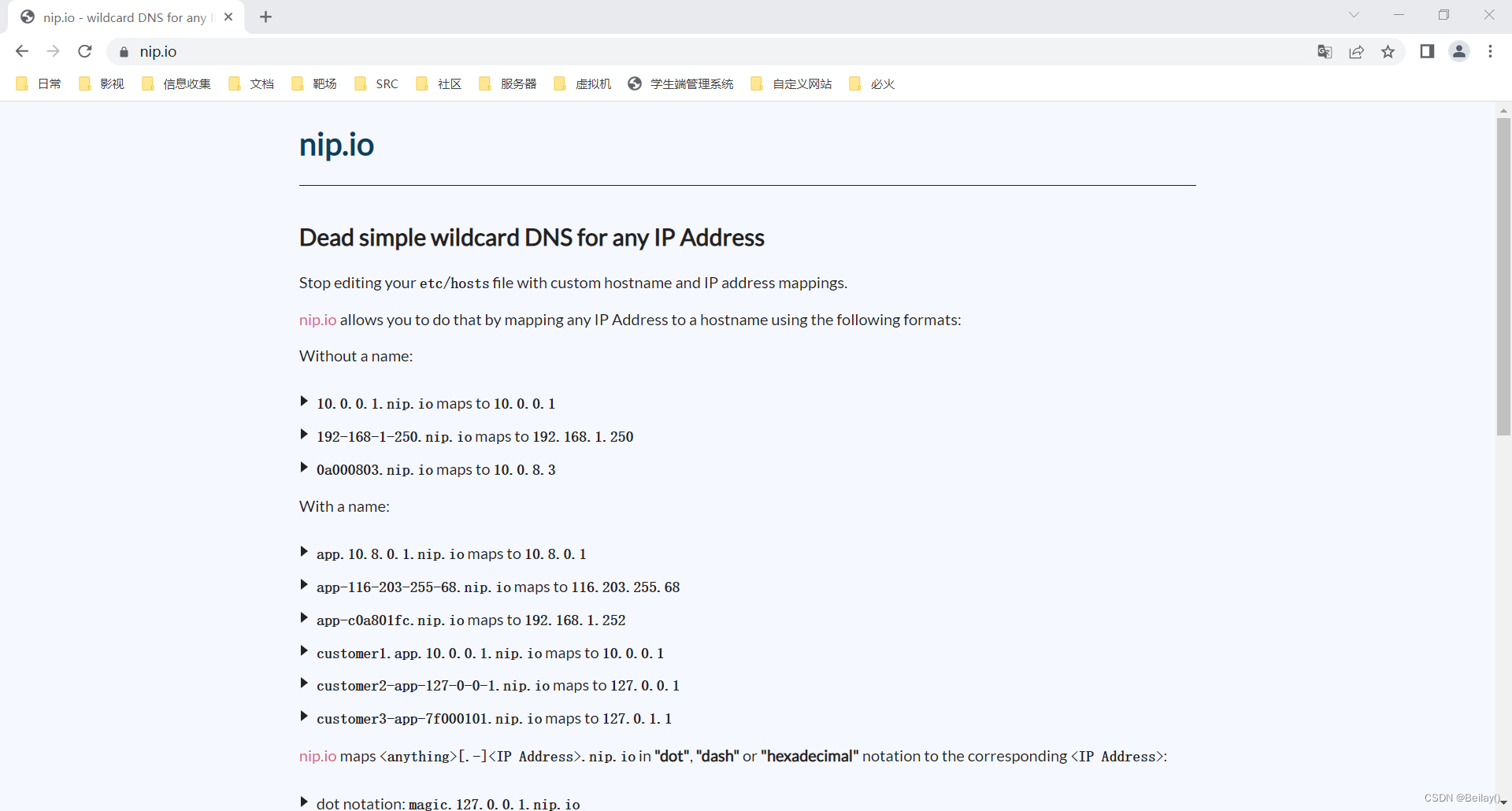
Task: Click the 'Without a name:' text
Action: [356, 356]
